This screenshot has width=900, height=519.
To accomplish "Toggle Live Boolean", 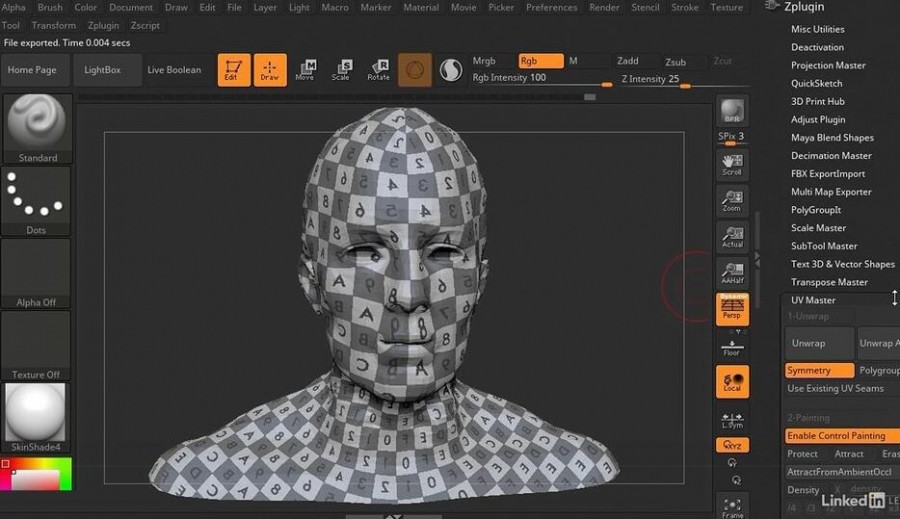I will tap(174, 70).
